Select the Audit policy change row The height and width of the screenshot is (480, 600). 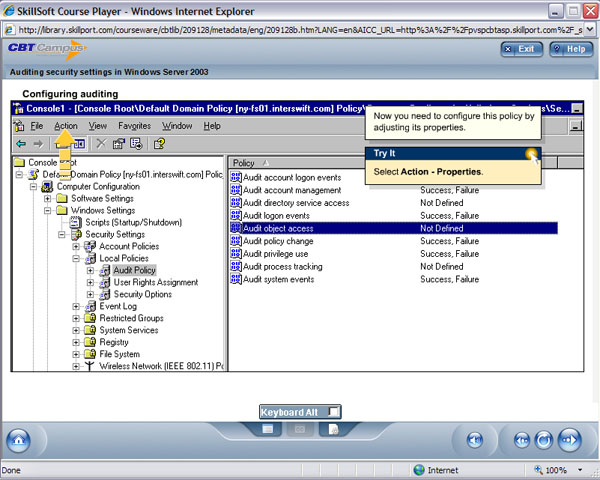pyautogui.click(x=278, y=241)
